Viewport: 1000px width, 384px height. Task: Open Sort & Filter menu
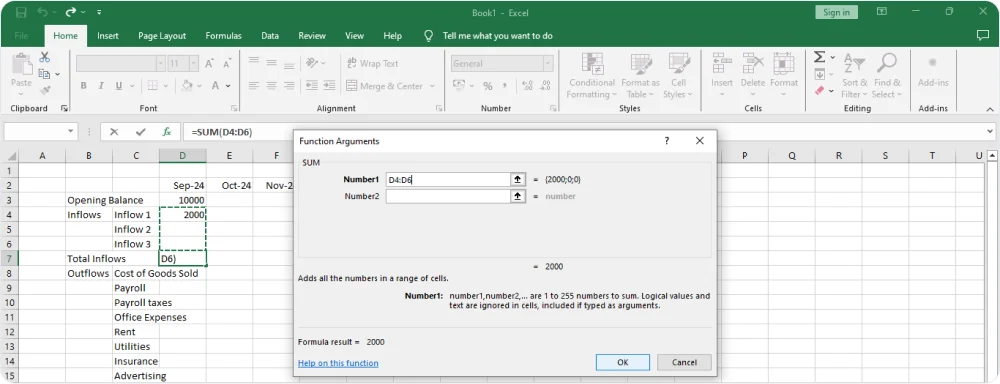point(855,76)
